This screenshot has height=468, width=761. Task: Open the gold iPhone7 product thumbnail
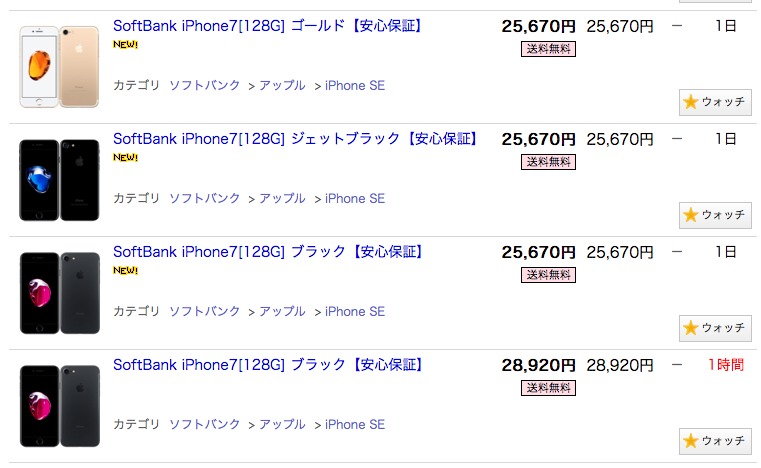(x=60, y=67)
